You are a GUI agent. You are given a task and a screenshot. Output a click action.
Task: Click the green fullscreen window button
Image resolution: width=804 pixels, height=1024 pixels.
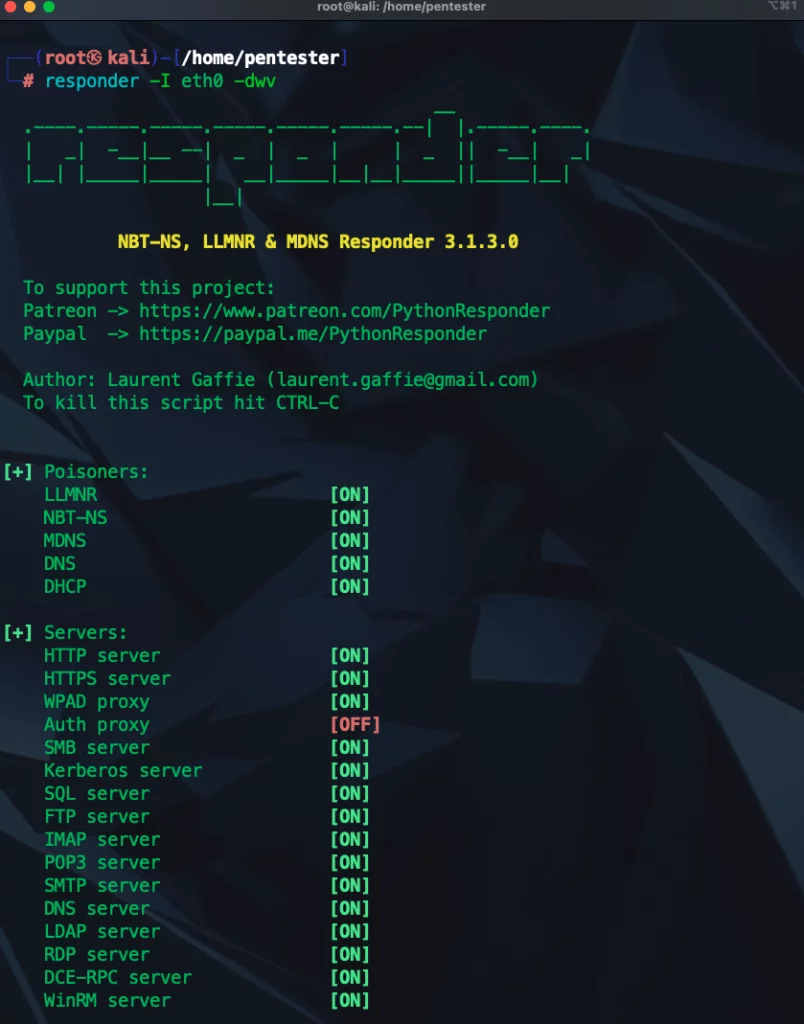pos(49,7)
